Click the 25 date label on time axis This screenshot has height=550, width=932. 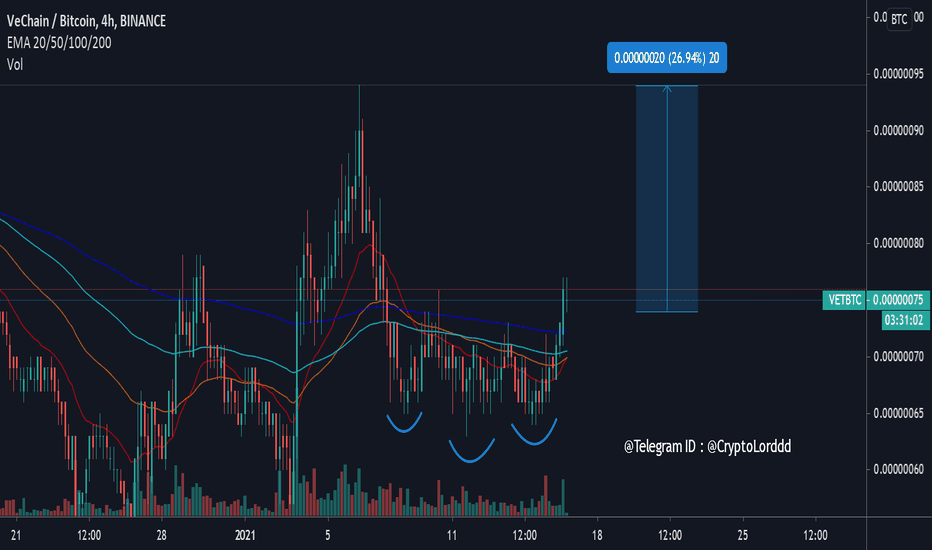(x=742, y=535)
